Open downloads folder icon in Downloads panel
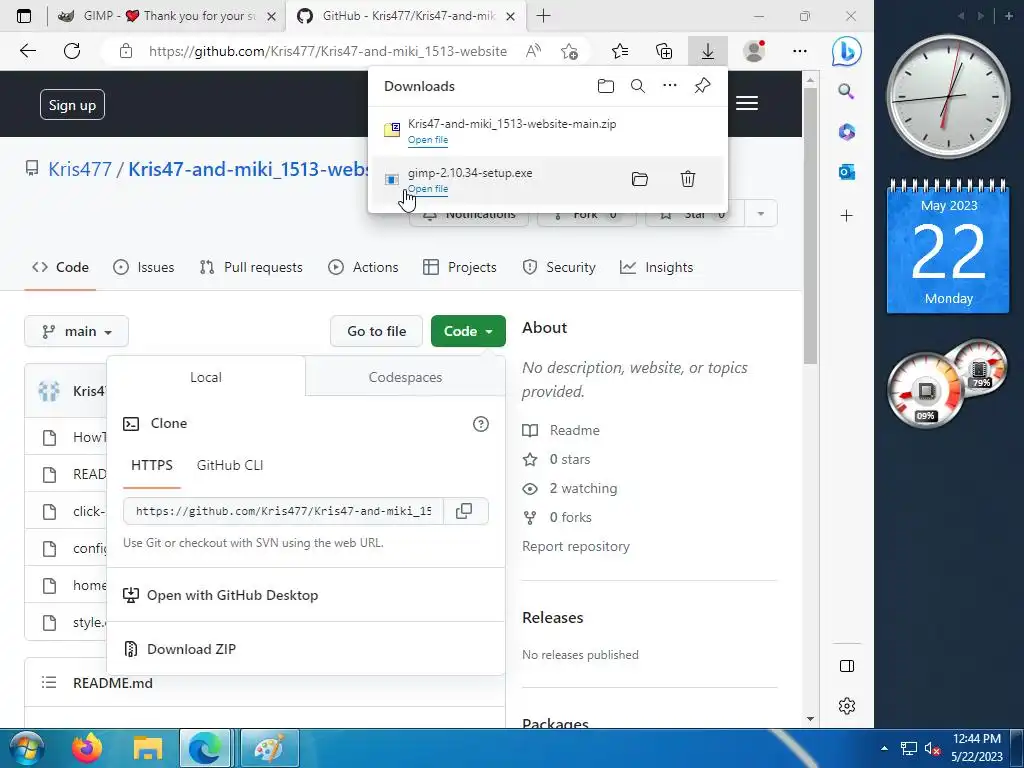The width and height of the screenshot is (1024, 768). pyautogui.click(x=606, y=86)
